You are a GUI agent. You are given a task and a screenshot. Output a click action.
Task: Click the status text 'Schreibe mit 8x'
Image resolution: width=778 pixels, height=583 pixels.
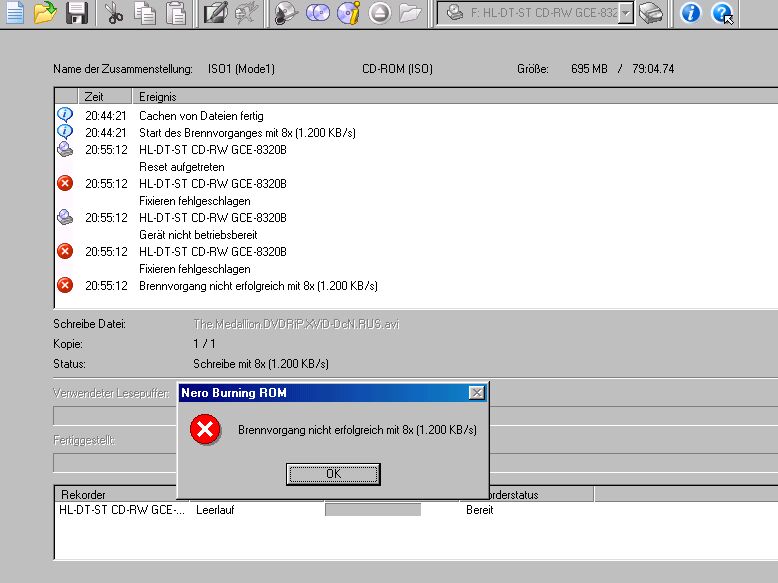260,364
